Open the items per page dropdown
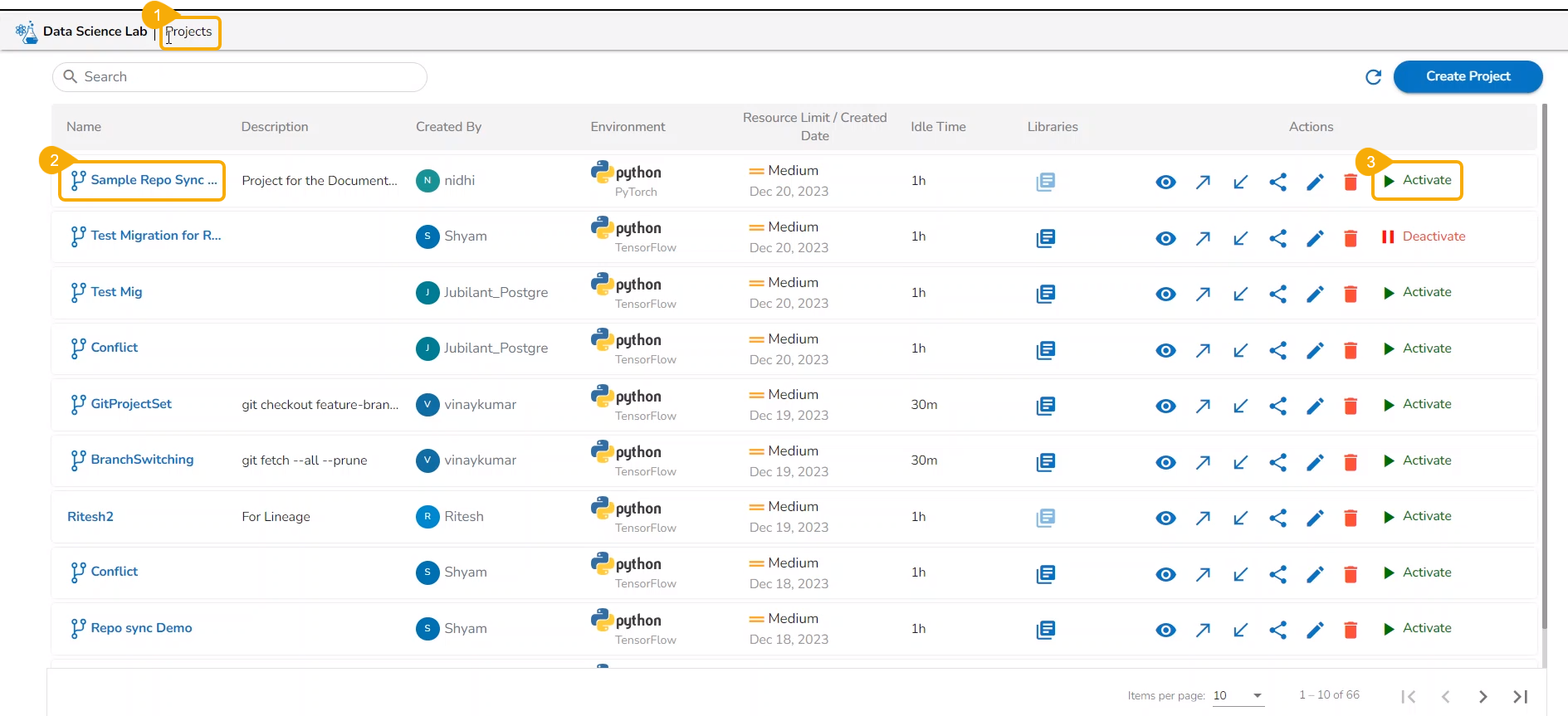1568x716 pixels. [x=1237, y=696]
